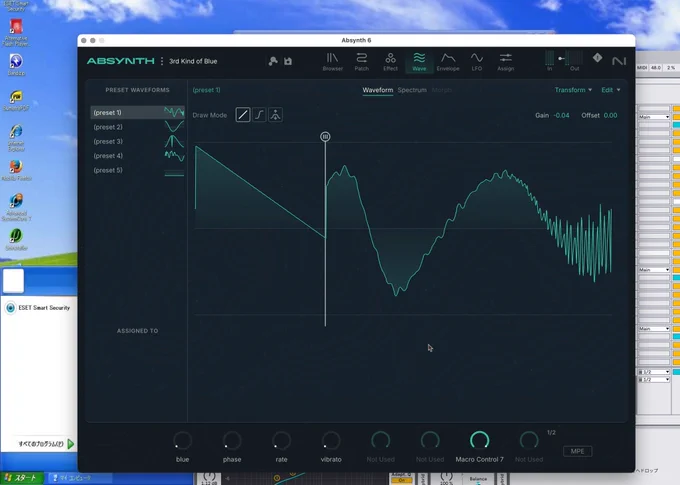Open Alternate Flash Player desktop icon
680x485 pixels.
click(16, 32)
